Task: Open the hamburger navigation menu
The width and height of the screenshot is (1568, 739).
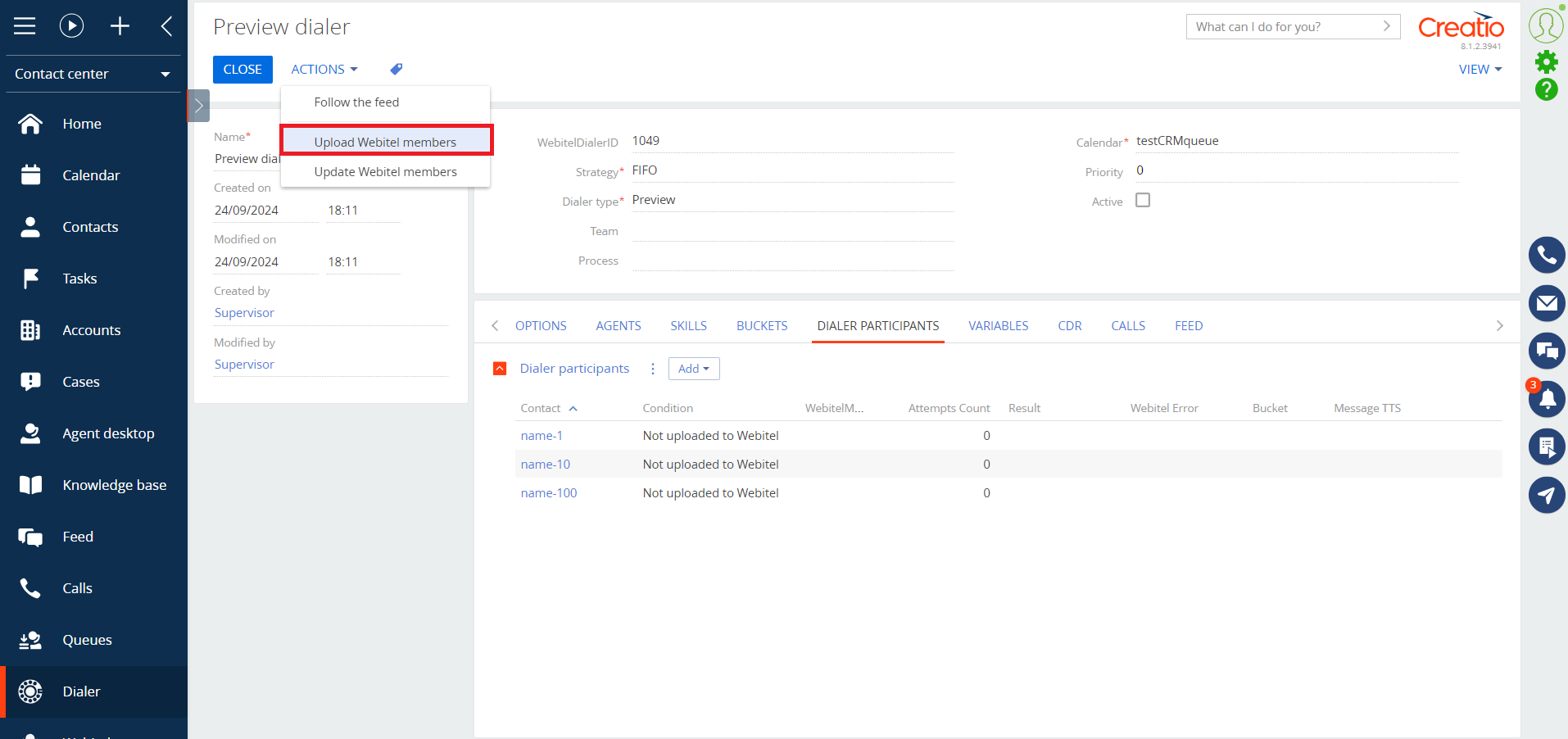Action: [x=25, y=26]
